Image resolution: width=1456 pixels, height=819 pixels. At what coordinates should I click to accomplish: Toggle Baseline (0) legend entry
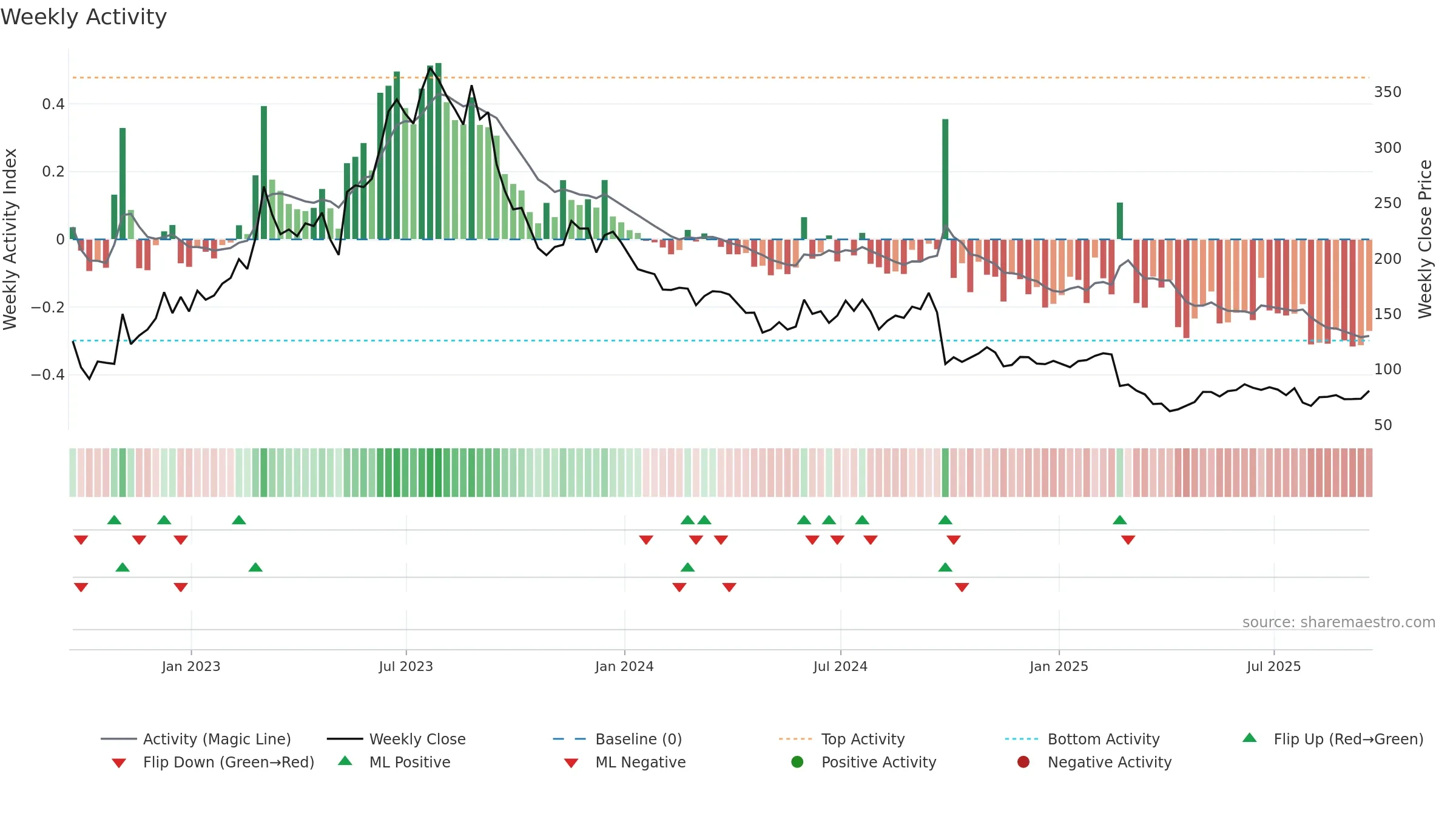pyautogui.click(x=618, y=739)
